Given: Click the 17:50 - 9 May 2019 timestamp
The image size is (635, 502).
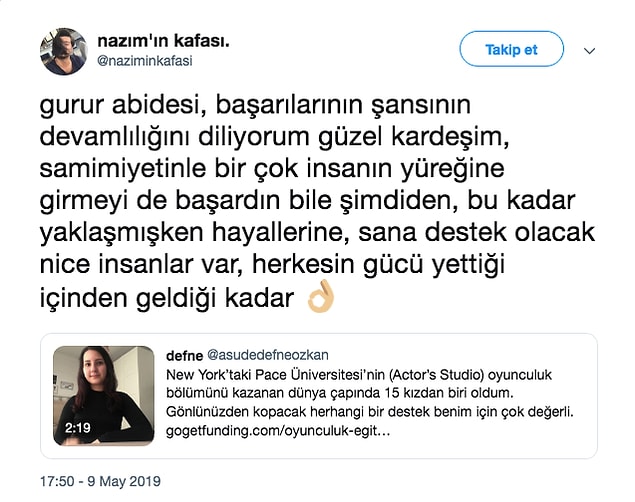Looking at the screenshot, I should pos(100,481).
